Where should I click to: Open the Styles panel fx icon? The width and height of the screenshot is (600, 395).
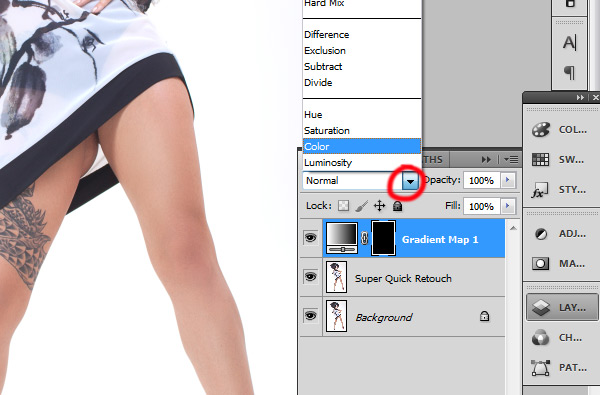[540, 190]
